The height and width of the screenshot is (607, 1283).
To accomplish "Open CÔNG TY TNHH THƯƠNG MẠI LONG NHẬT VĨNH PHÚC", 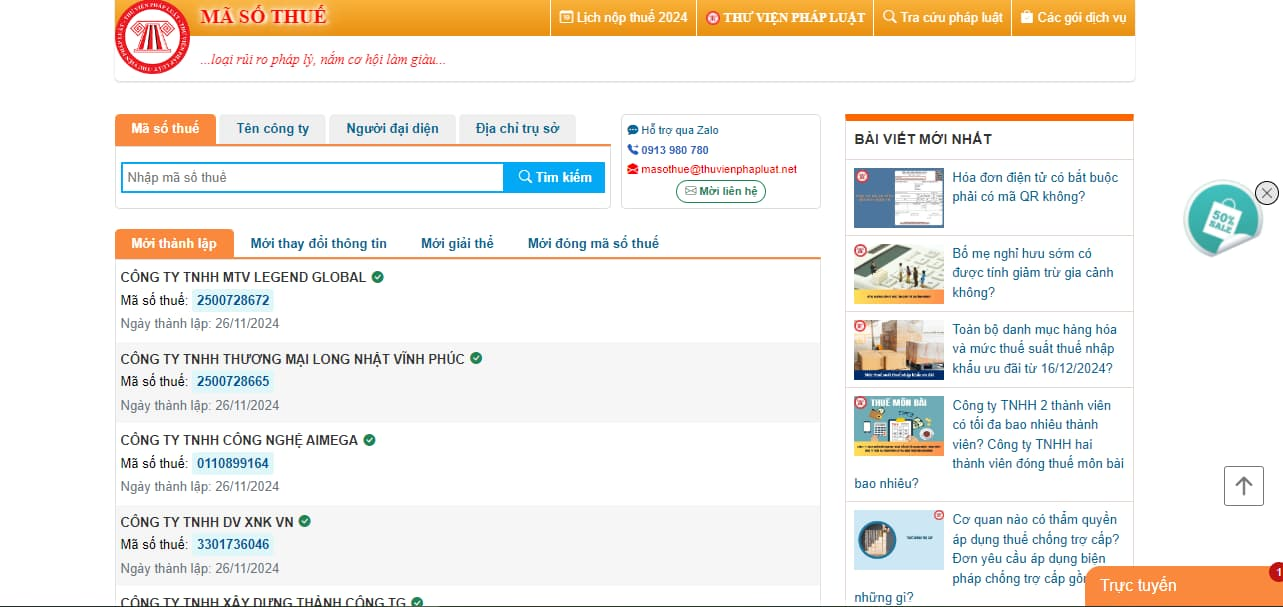I will pyautogui.click(x=292, y=358).
